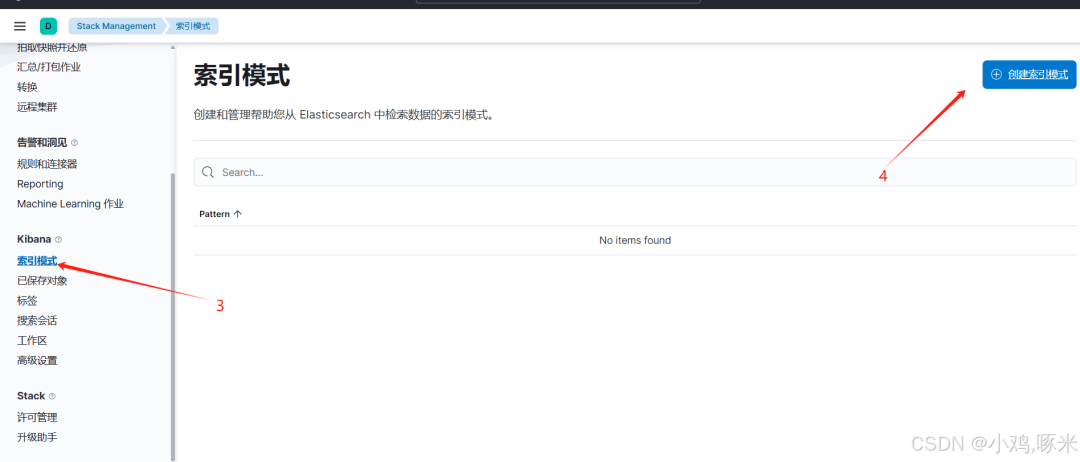The height and width of the screenshot is (462, 1080).
Task: Click the magnifier icon in Search box
Action: [208, 172]
